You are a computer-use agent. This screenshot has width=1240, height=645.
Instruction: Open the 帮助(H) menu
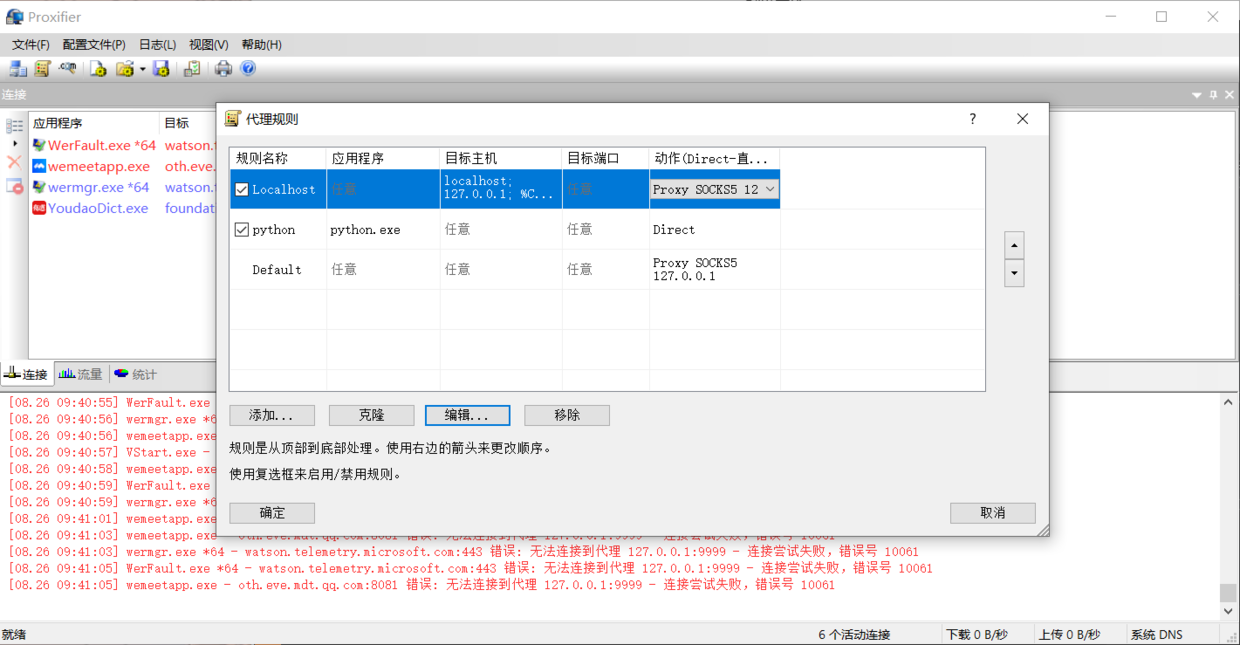click(261, 44)
